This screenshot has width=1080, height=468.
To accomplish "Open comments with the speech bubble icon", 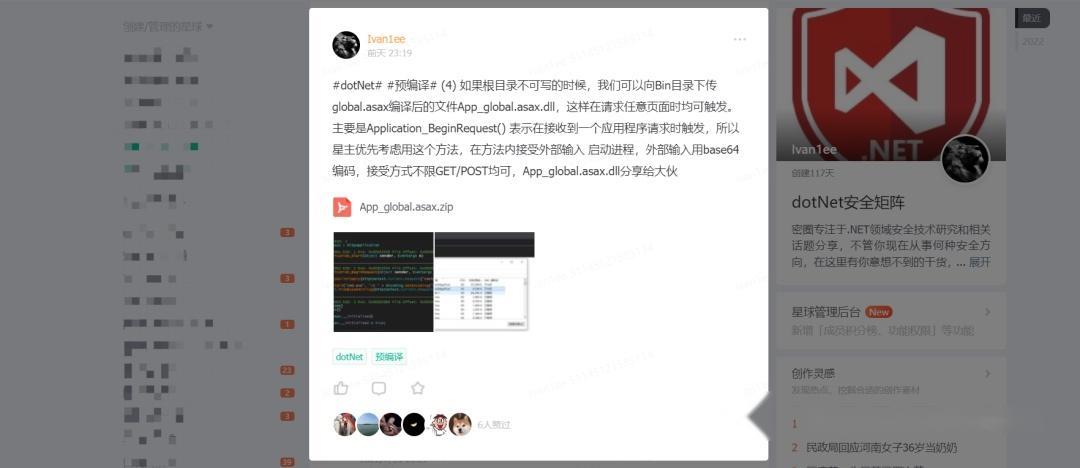I will (379, 389).
